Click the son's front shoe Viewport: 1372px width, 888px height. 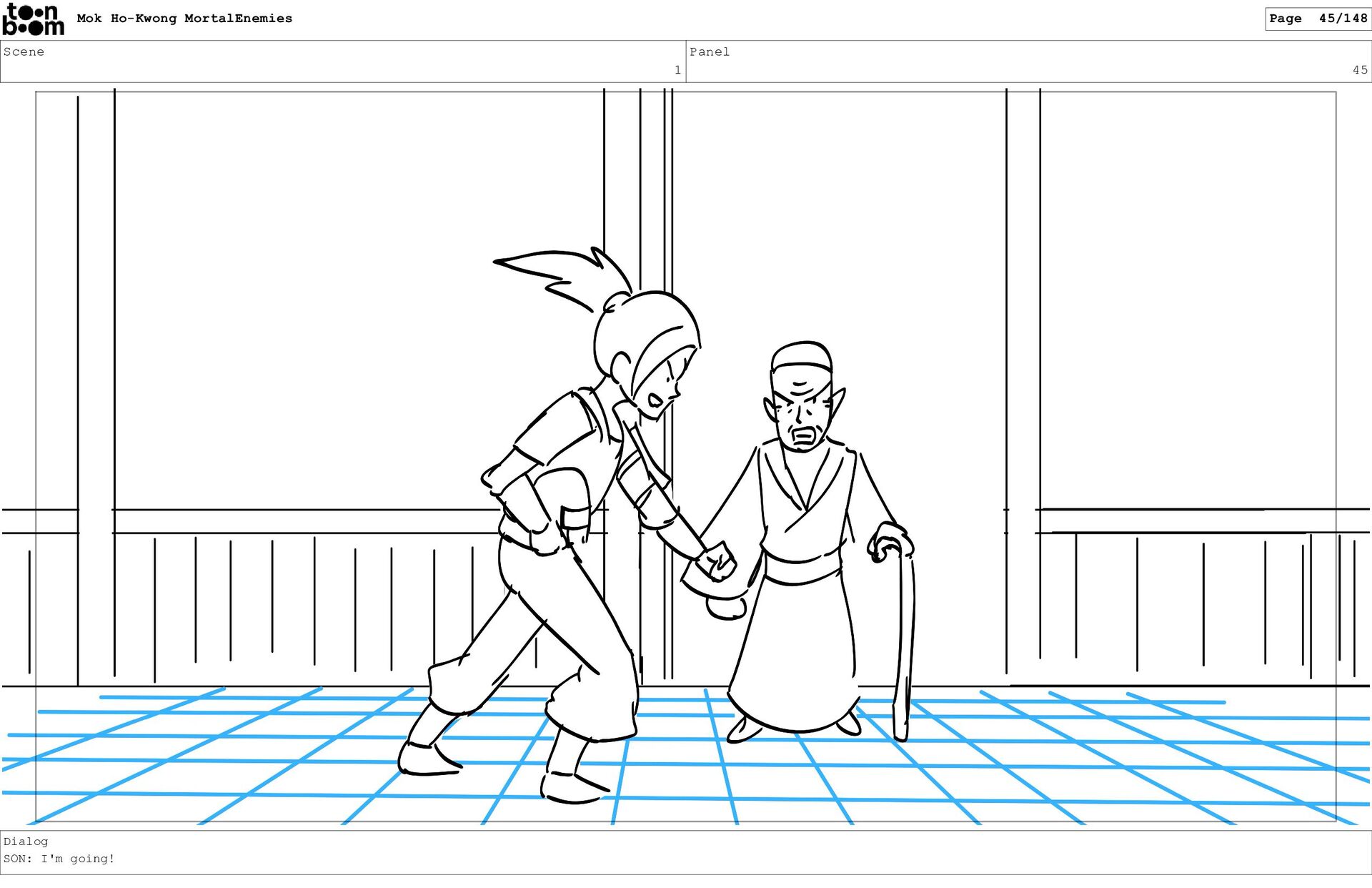[572, 786]
